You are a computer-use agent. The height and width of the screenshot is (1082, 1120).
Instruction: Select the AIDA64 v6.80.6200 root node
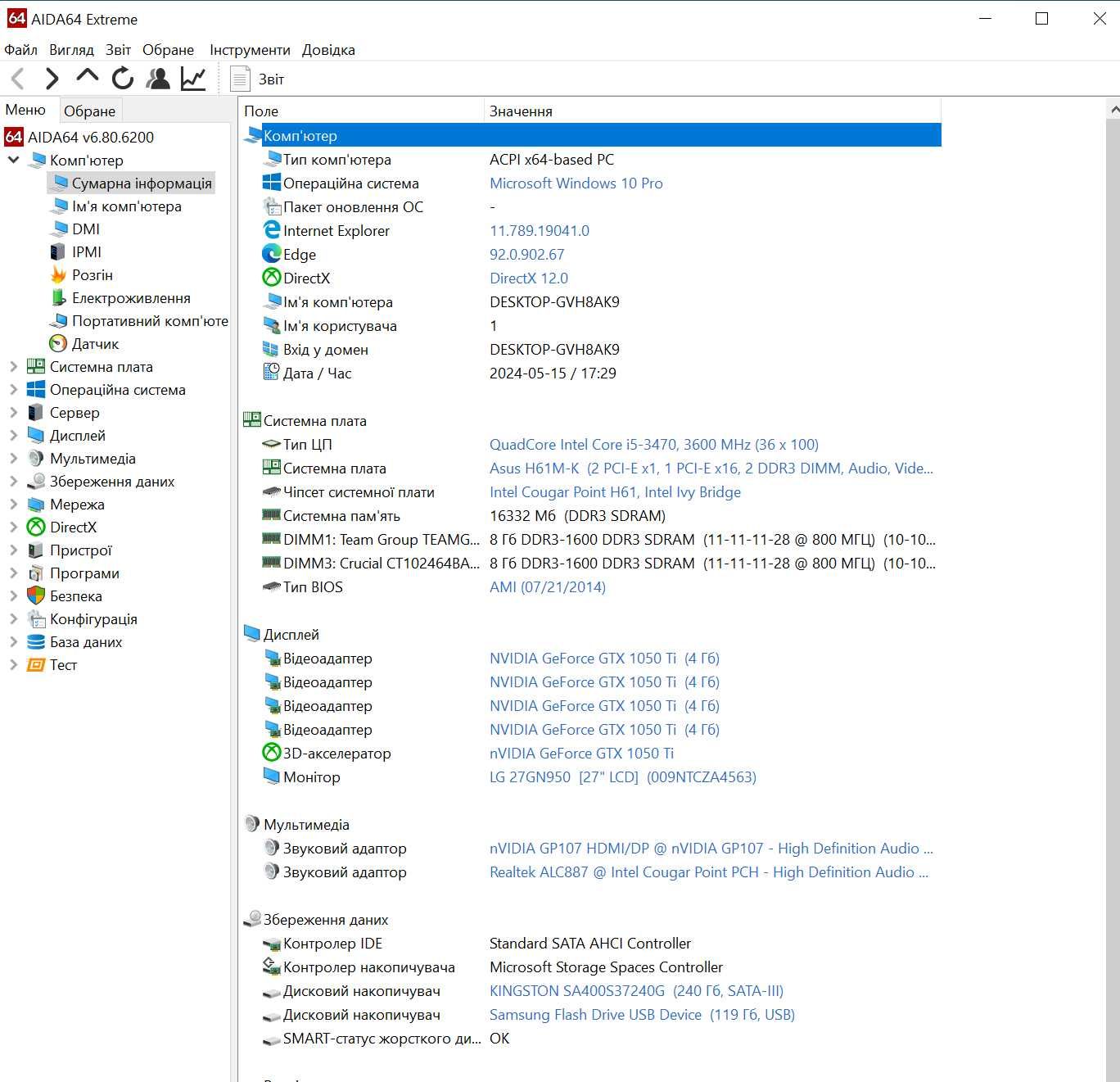click(x=79, y=137)
